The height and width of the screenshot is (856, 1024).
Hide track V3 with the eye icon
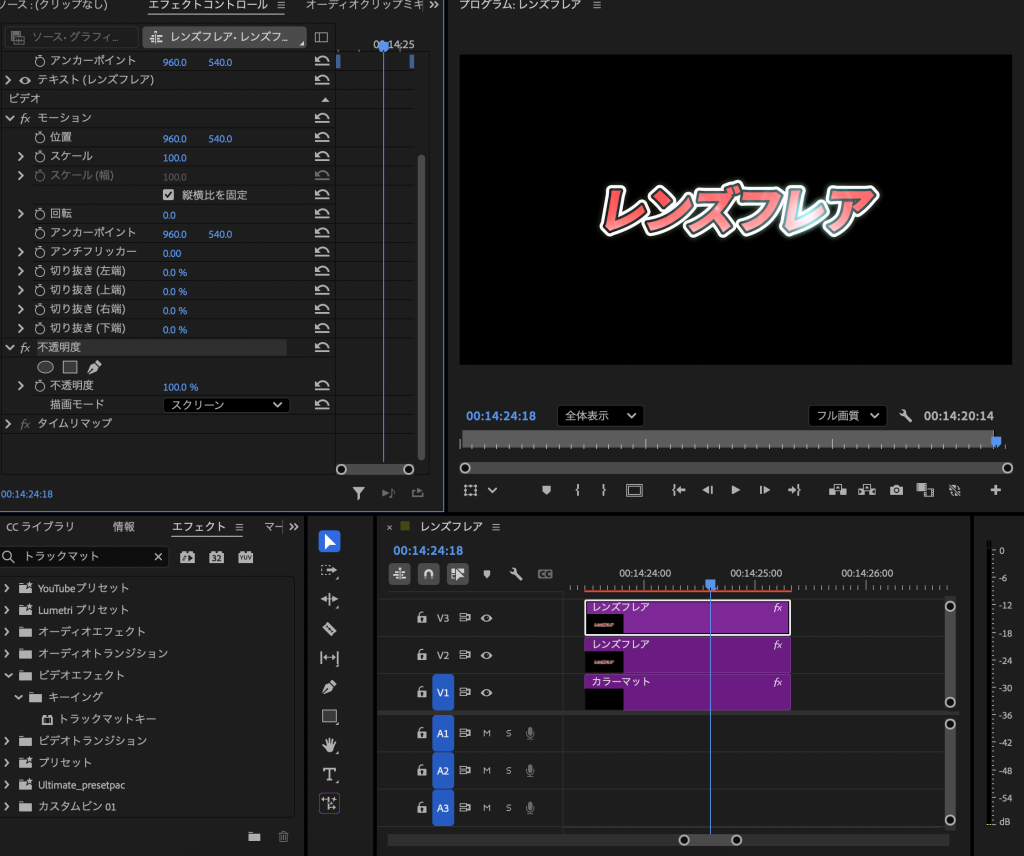486,618
